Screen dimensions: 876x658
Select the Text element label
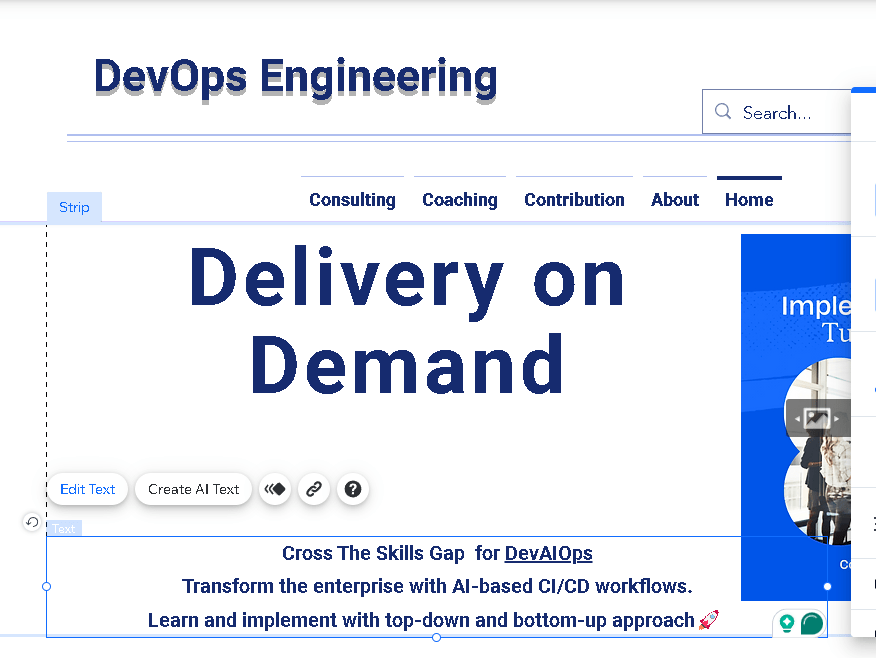tap(64, 528)
